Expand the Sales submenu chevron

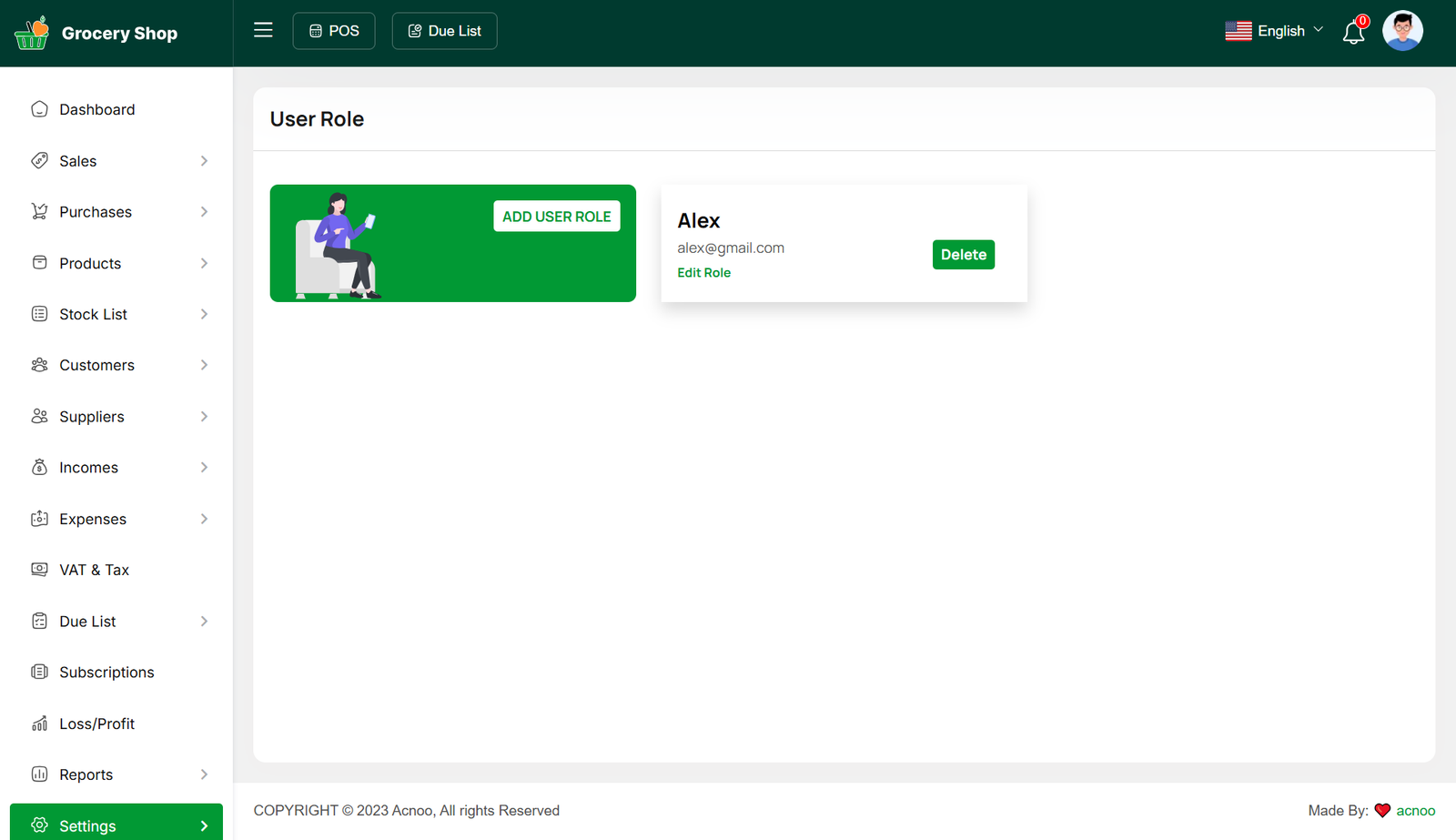(204, 161)
